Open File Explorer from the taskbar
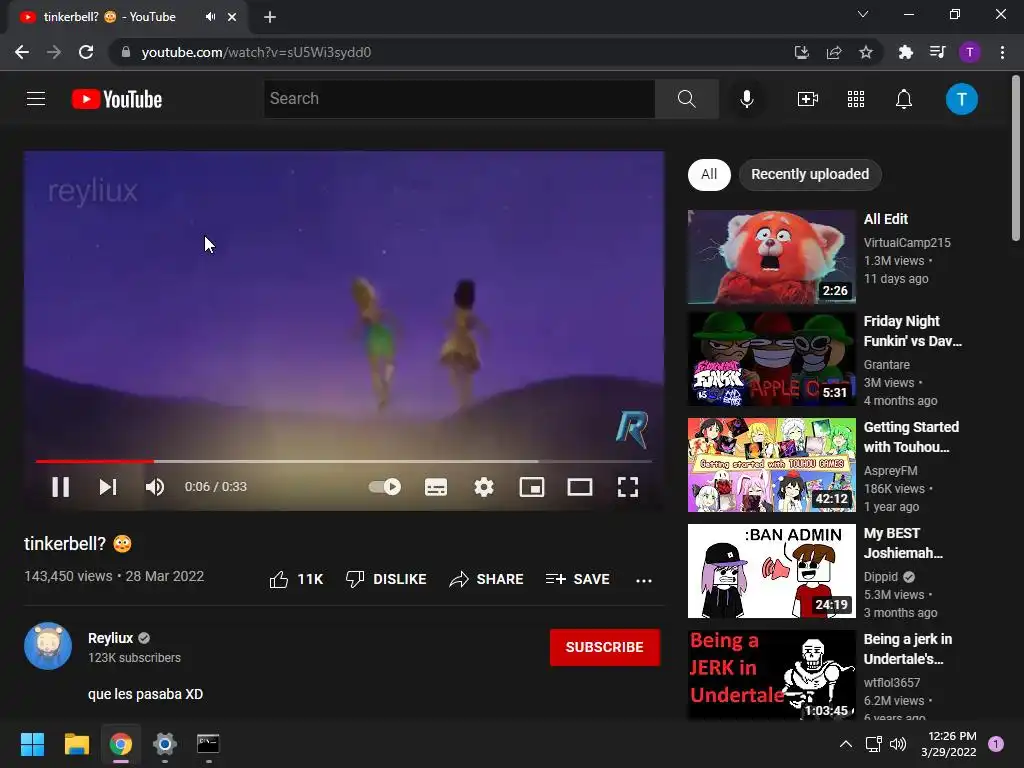This screenshot has width=1024, height=768. [x=76, y=744]
